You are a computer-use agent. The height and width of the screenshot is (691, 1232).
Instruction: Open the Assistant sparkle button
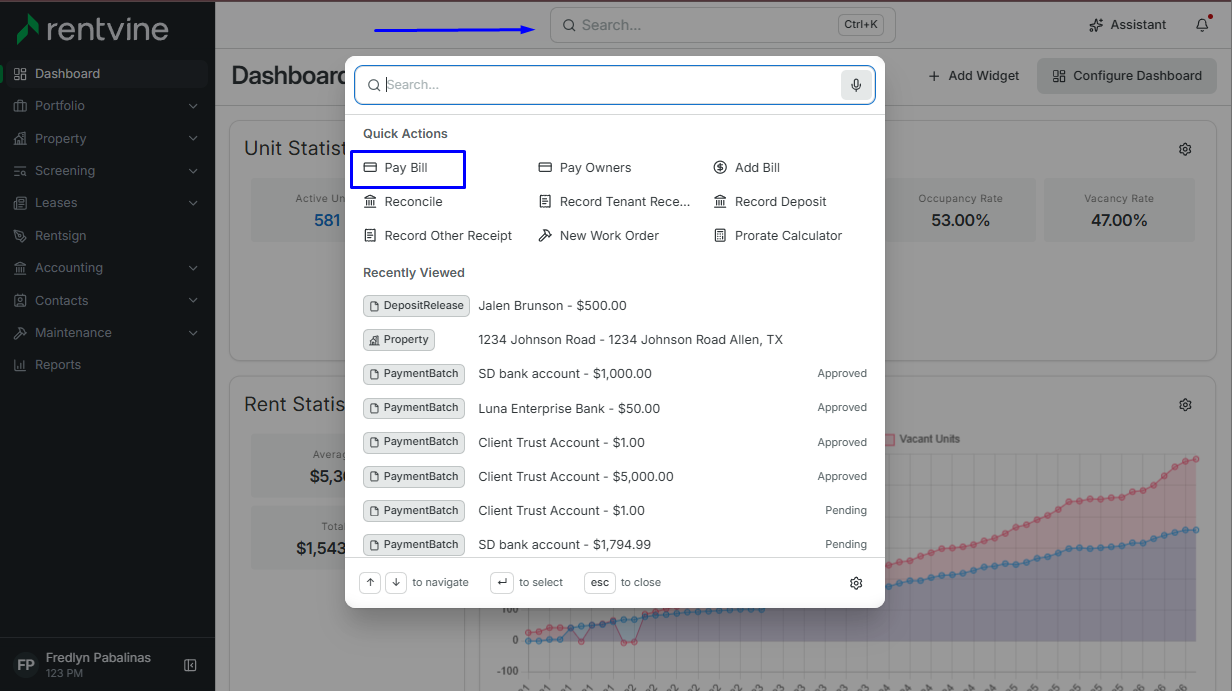[x=1127, y=25]
